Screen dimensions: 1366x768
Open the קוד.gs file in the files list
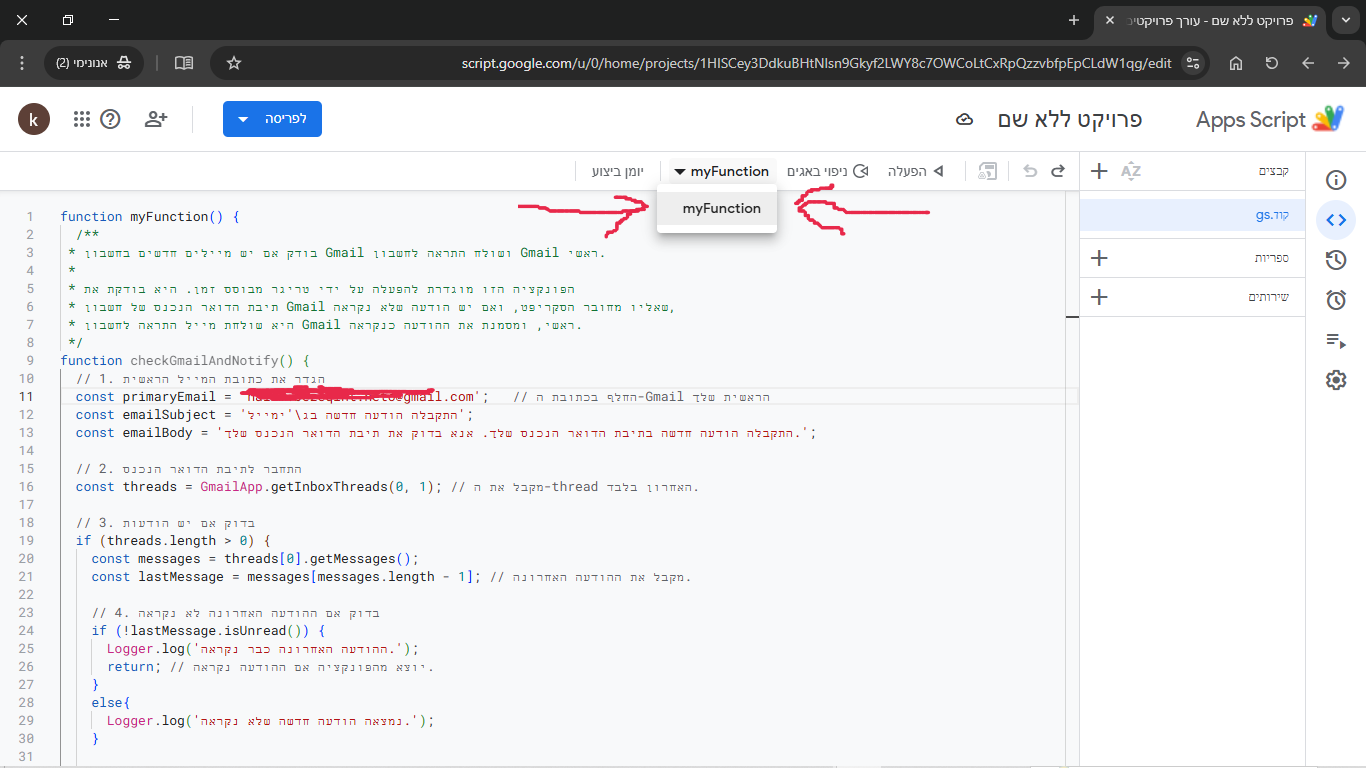(x=1192, y=215)
